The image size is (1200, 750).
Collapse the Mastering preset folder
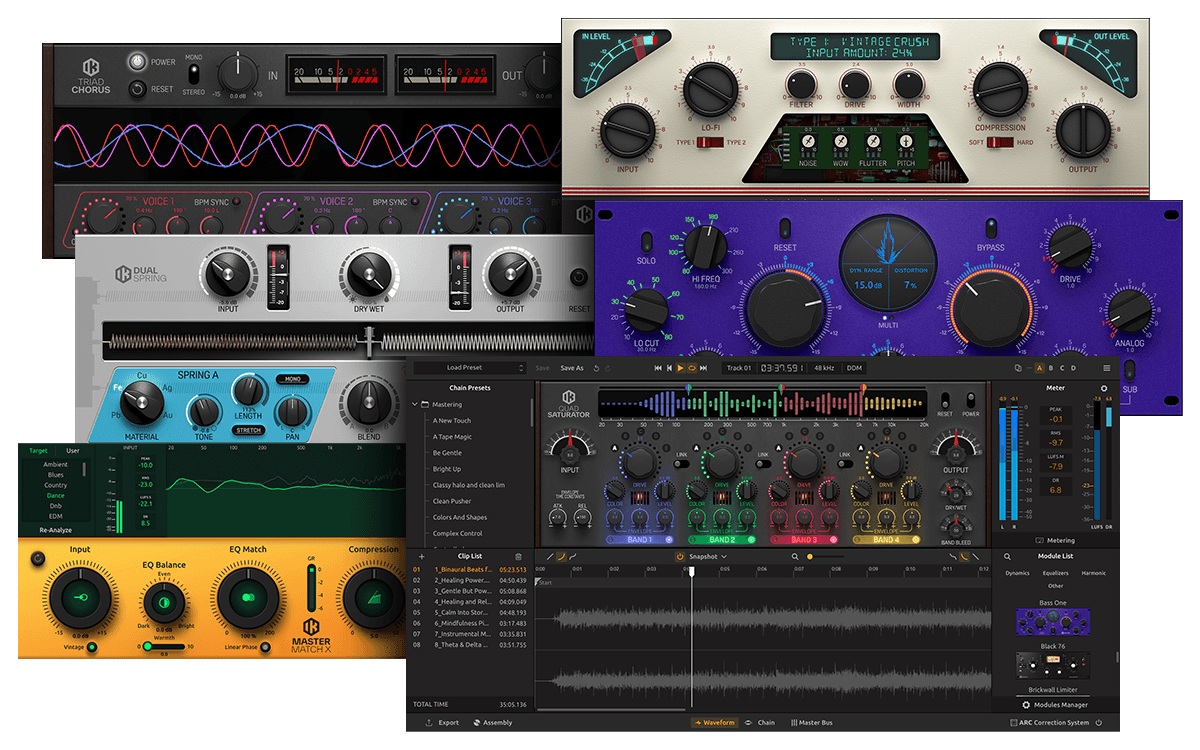(414, 405)
